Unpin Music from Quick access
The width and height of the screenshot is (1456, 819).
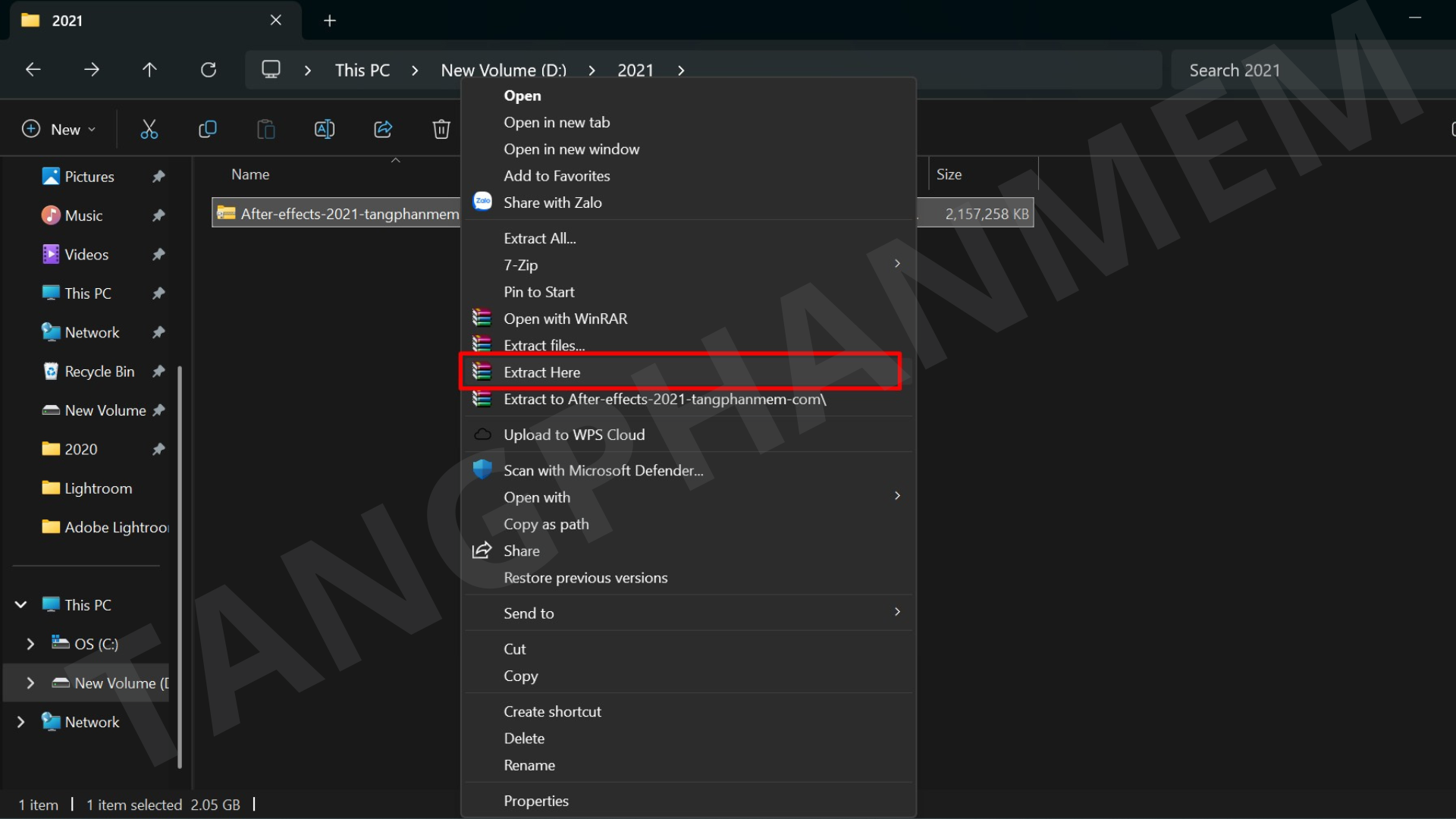pyautogui.click(x=158, y=216)
